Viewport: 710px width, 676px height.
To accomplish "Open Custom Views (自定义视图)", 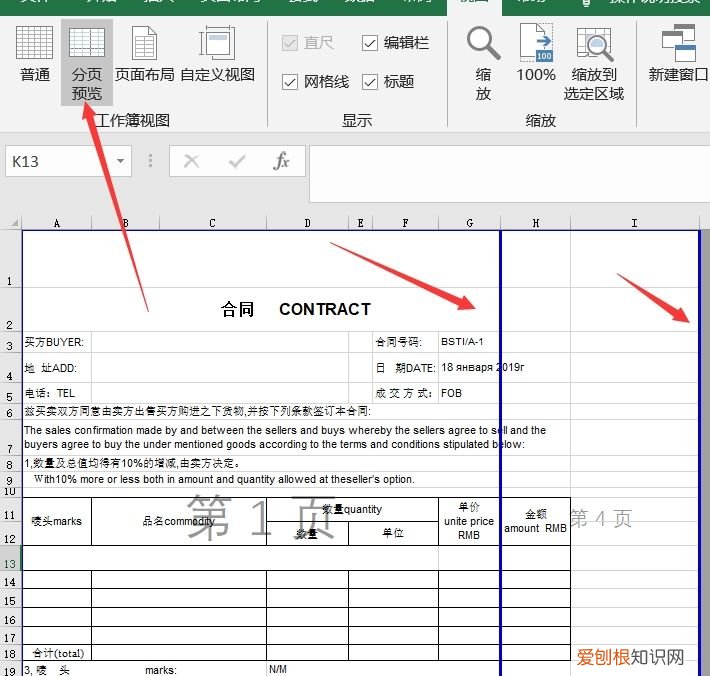I will [217, 54].
